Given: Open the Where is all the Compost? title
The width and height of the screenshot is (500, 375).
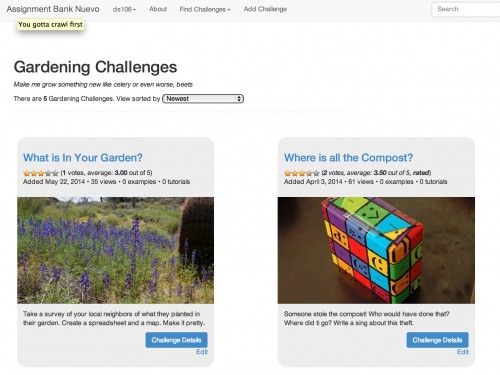Looking at the screenshot, I should click(x=348, y=157).
